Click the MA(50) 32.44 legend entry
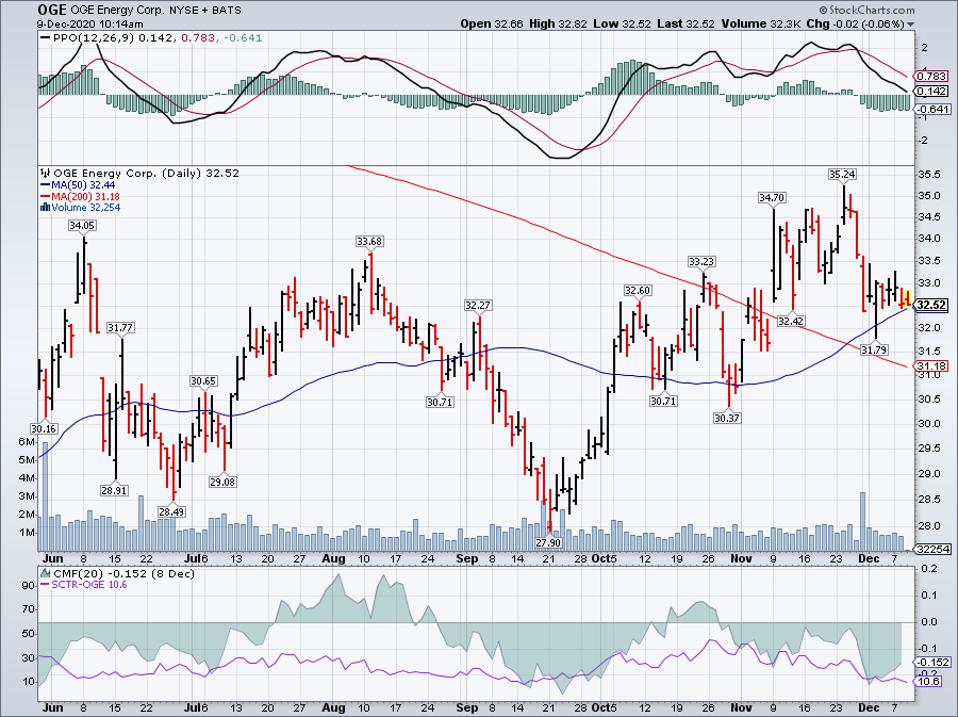 [78, 185]
